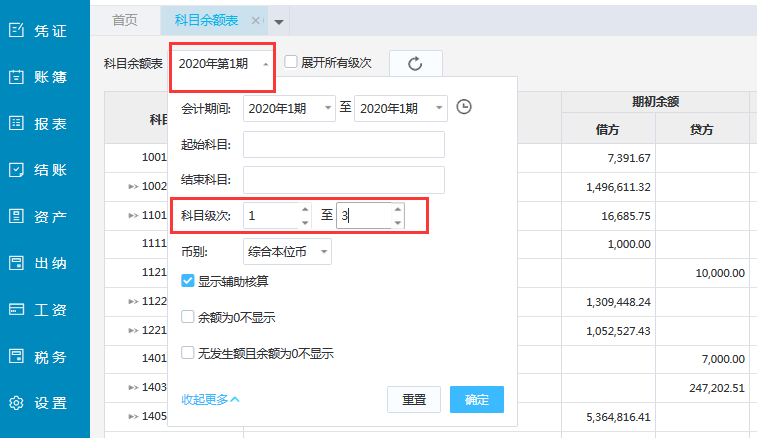Click the refresh icon button
The image size is (757, 438).
coord(415,63)
